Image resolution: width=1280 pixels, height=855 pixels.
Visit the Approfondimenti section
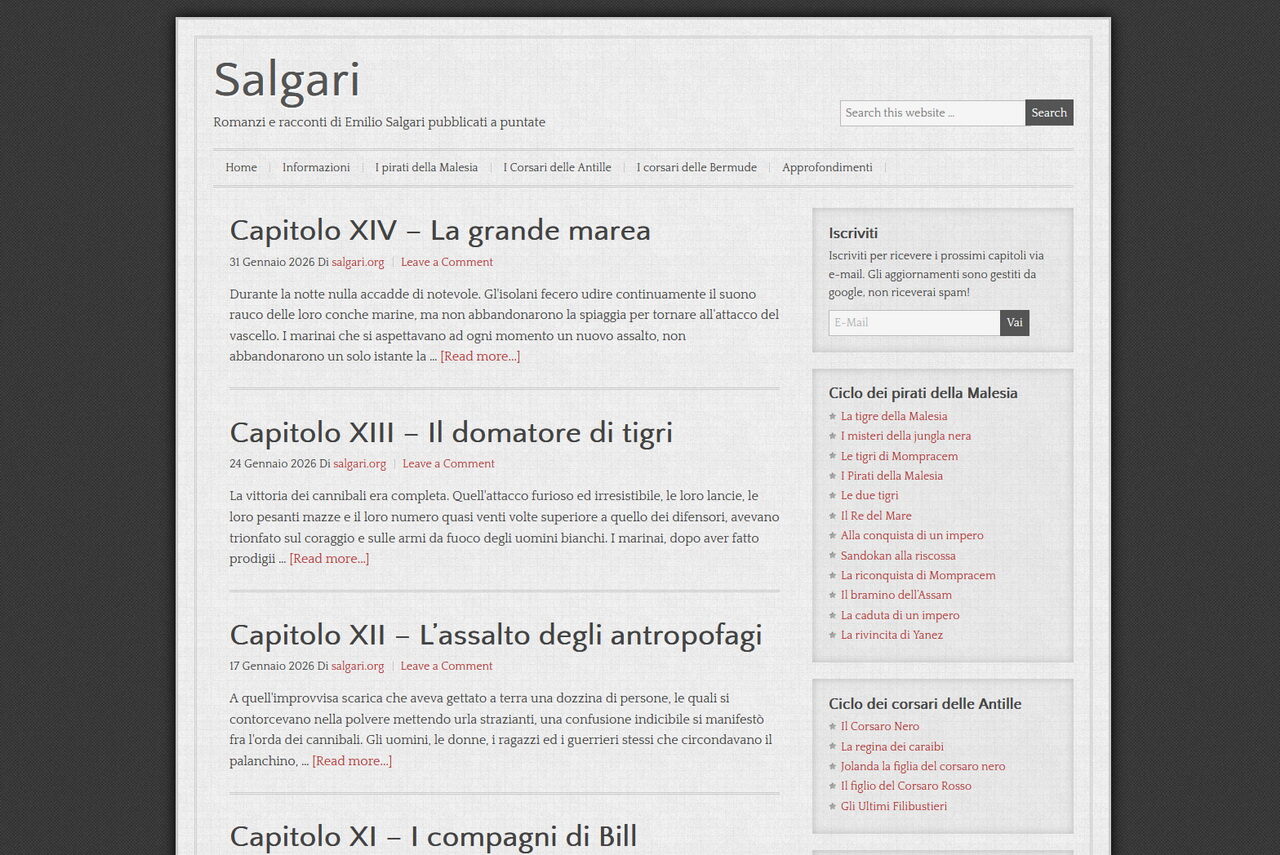tap(827, 167)
